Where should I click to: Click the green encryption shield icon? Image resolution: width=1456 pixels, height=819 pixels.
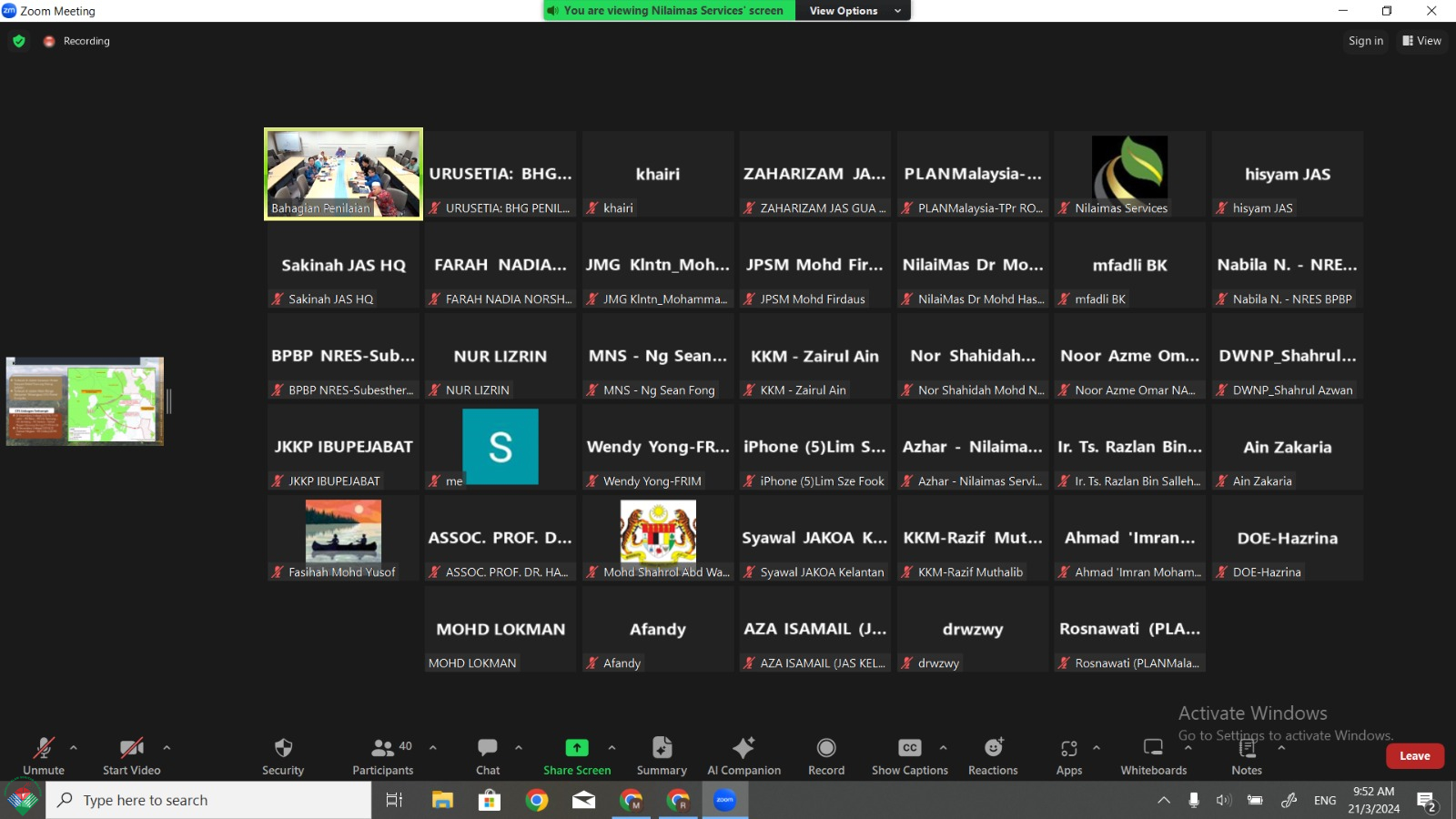click(19, 41)
